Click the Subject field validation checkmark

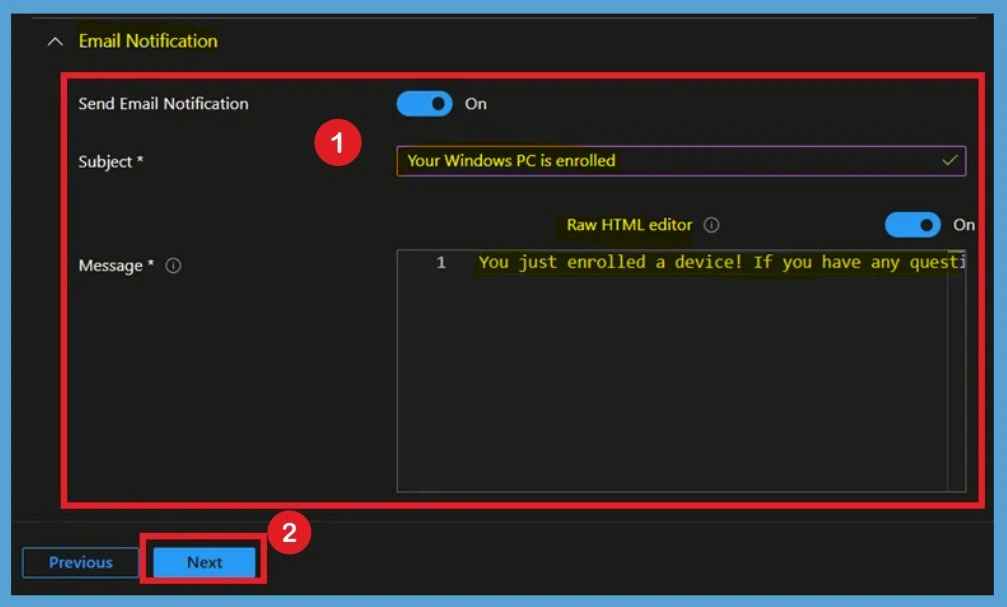pyautogui.click(x=950, y=160)
